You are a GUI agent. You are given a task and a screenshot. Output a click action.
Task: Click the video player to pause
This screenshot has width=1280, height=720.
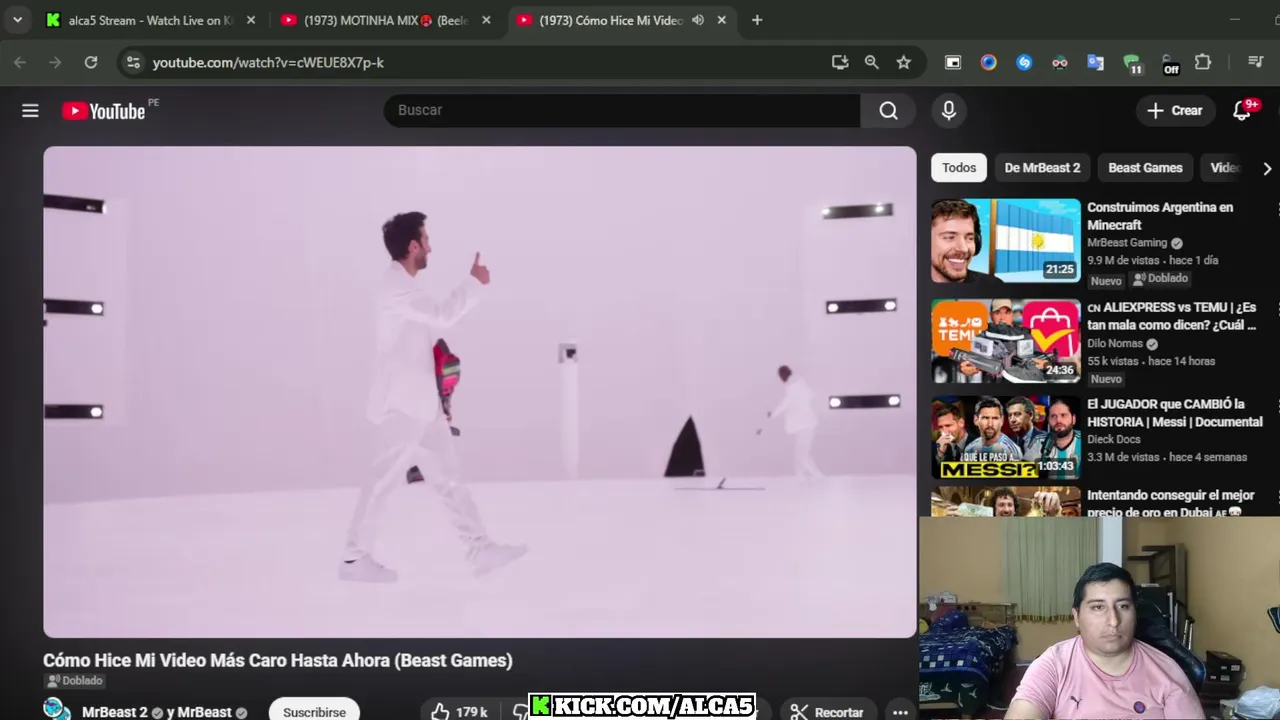click(480, 392)
